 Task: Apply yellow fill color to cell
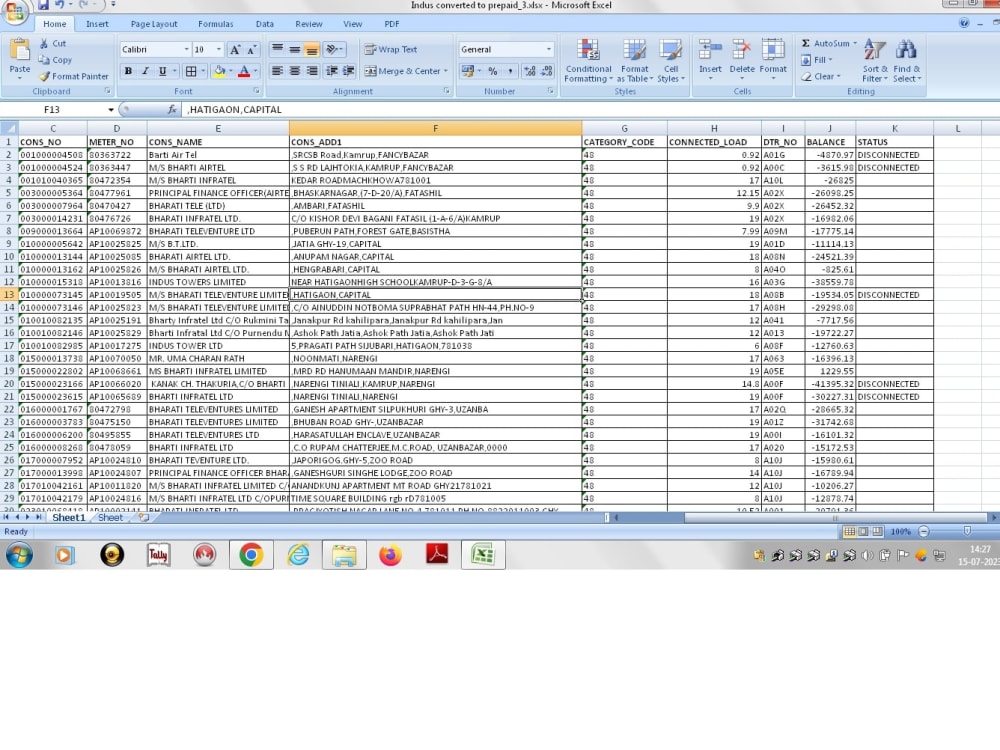[219, 71]
